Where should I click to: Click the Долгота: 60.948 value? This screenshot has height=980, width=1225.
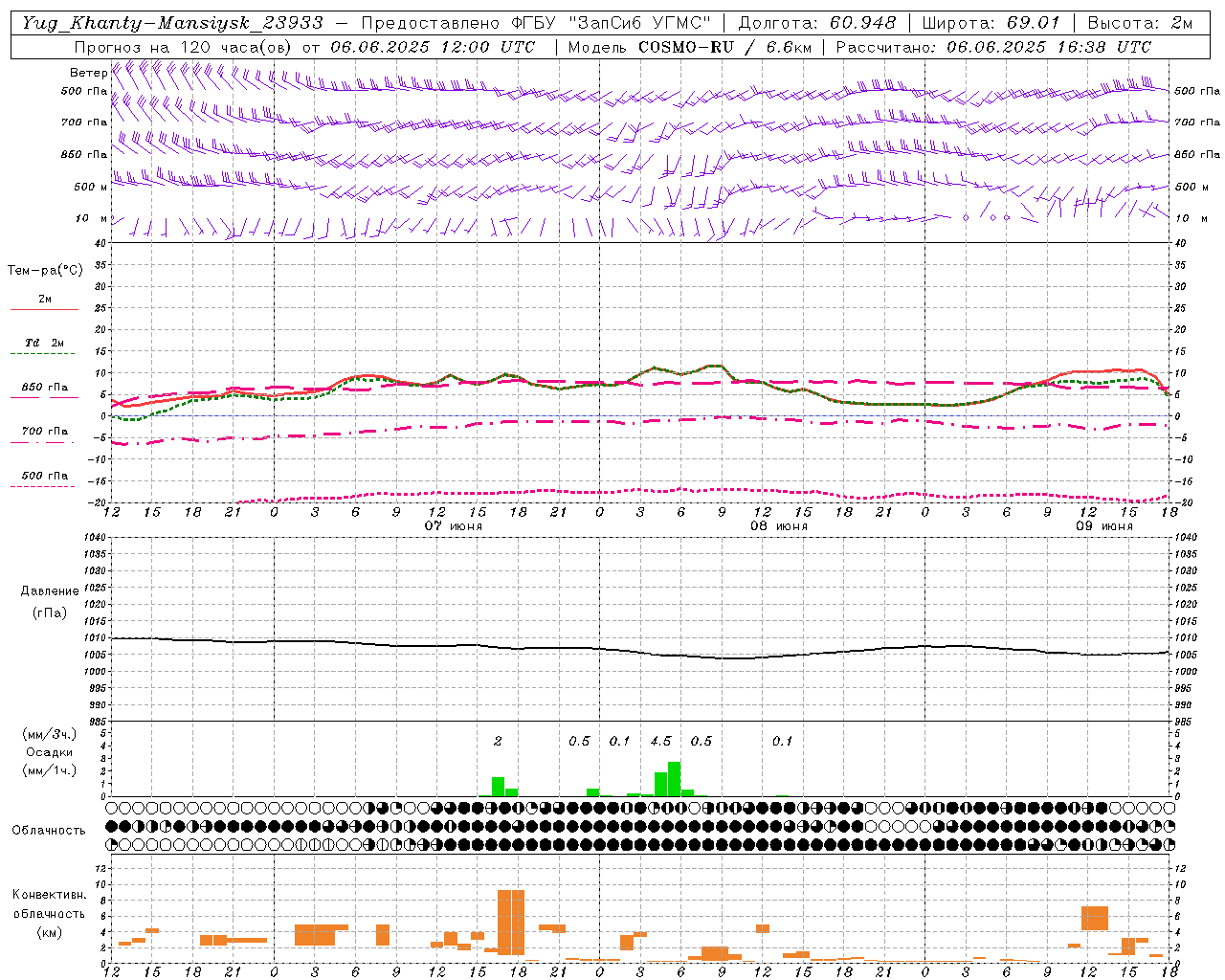(x=817, y=23)
